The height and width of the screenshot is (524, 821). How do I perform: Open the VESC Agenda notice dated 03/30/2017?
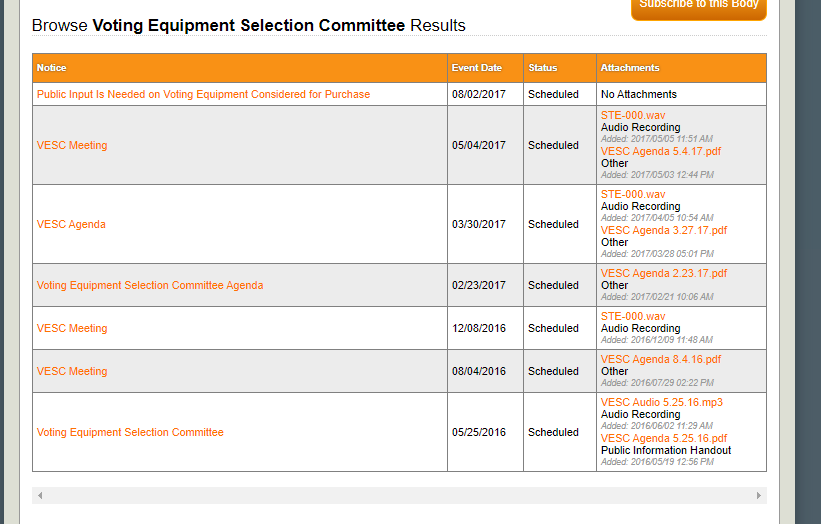[71, 224]
